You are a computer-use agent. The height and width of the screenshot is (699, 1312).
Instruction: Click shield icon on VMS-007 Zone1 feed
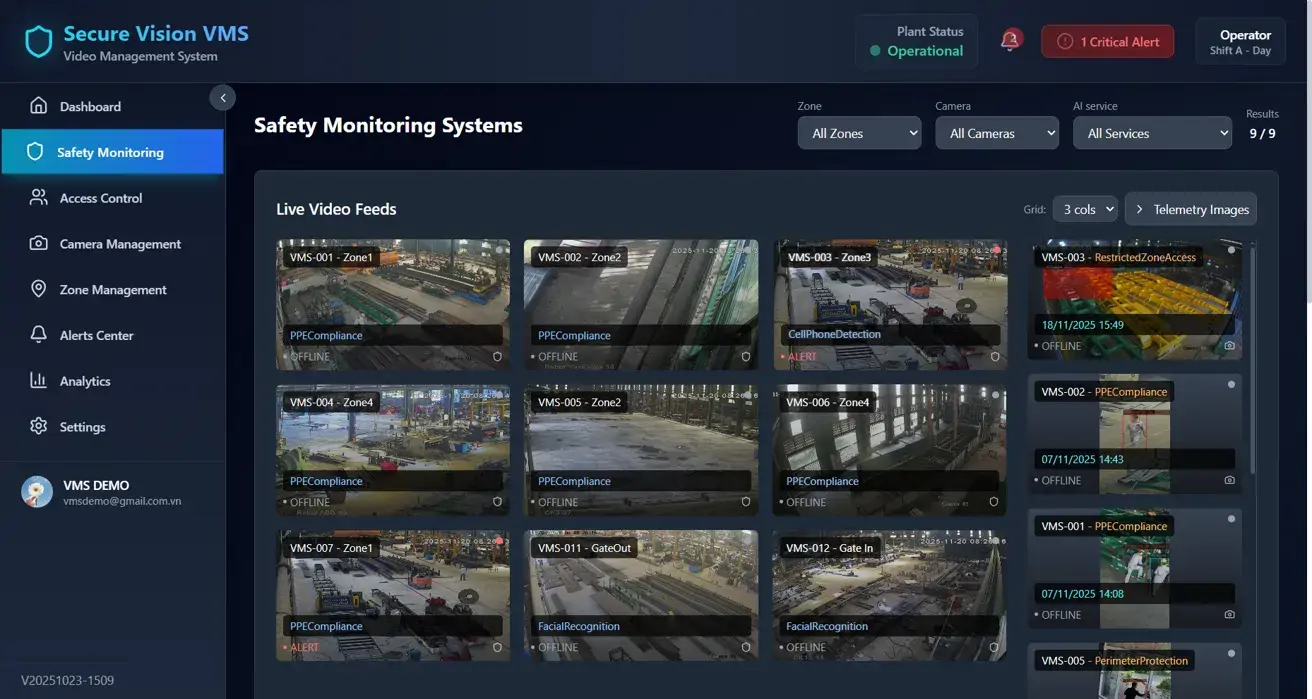click(x=498, y=647)
